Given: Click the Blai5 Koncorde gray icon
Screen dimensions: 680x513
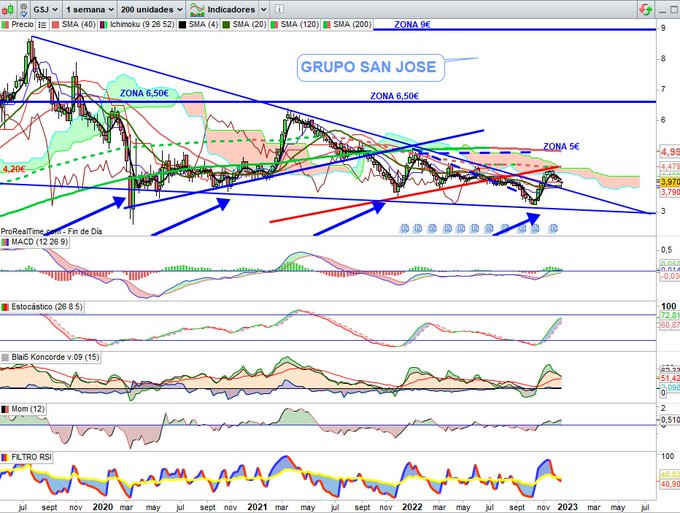Looking at the screenshot, I should 5,357.
